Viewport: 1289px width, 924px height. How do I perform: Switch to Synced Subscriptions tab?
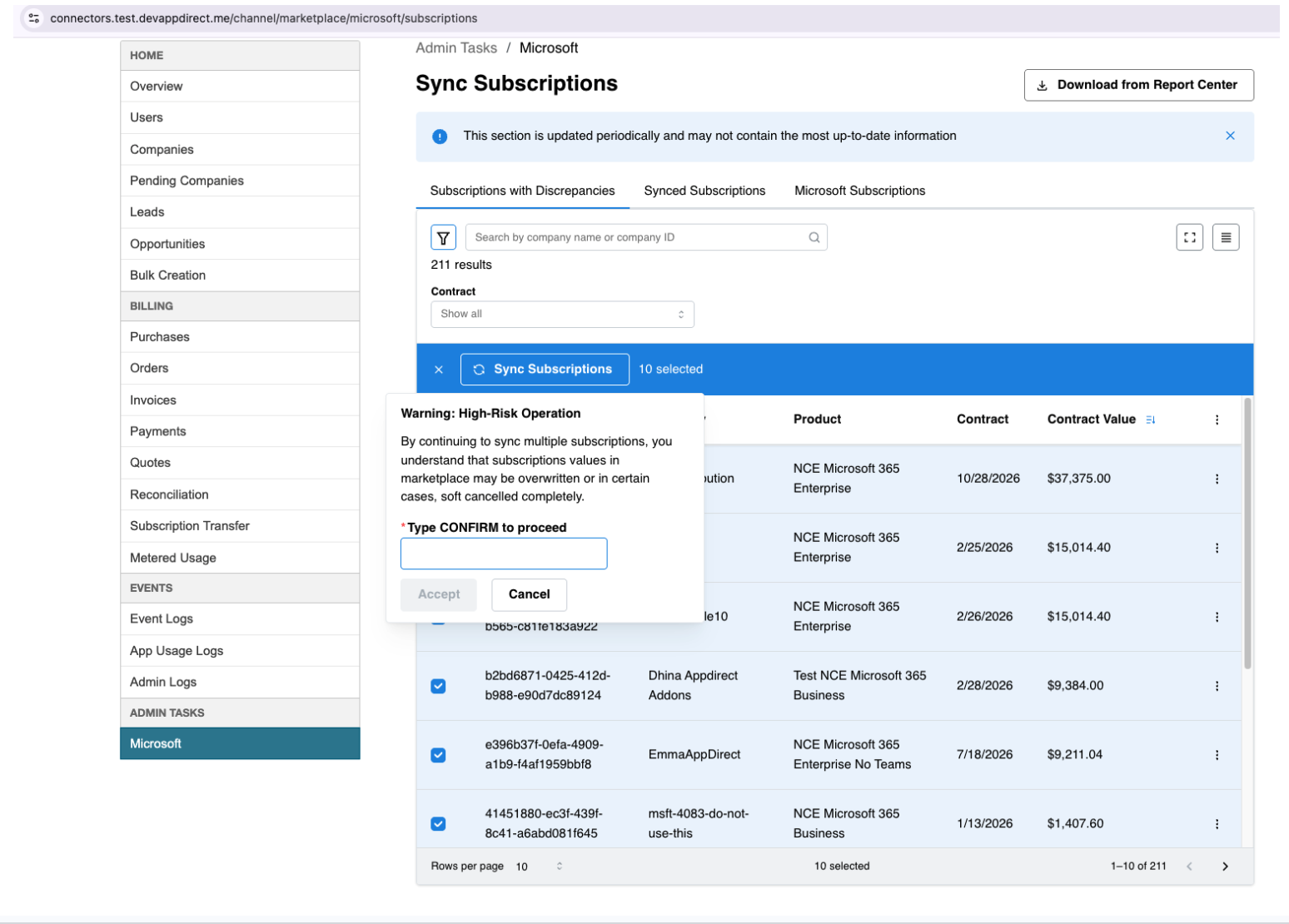point(704,191)
